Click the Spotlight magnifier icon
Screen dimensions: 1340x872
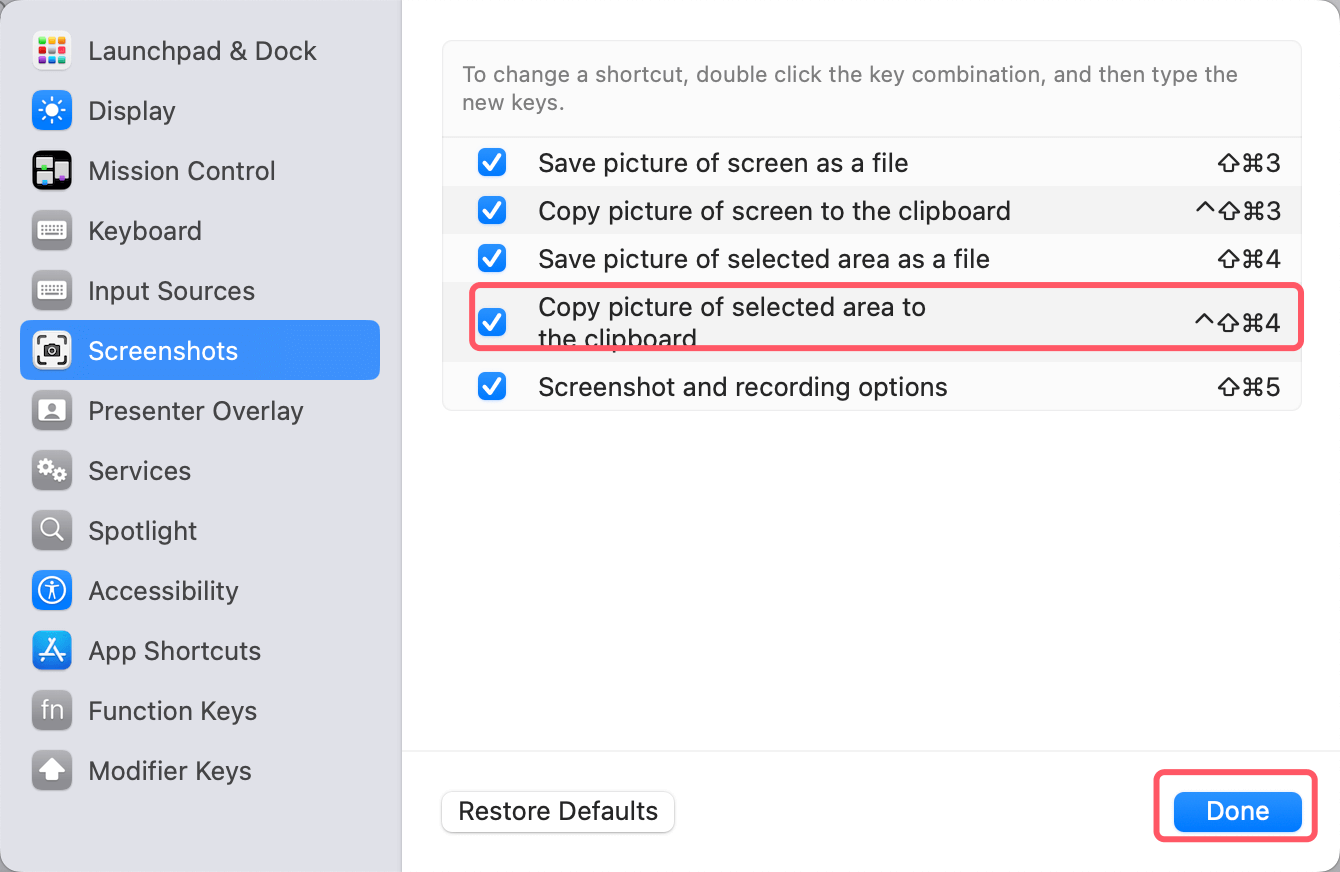tap(51, 531)
